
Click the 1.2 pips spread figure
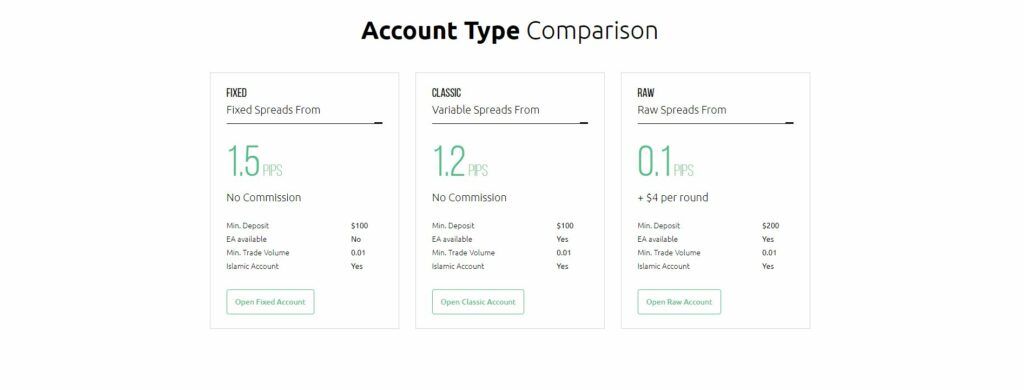460,161
